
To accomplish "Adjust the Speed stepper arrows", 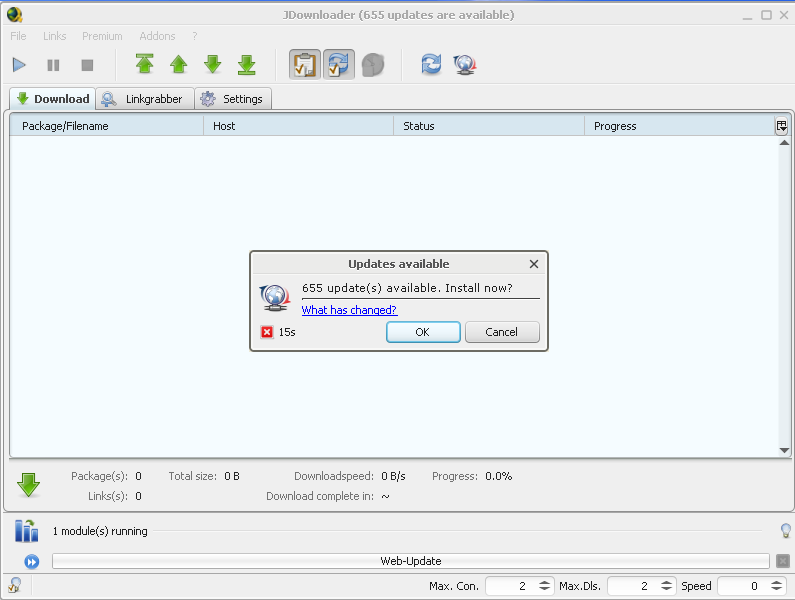I will (x=776, y=586).
